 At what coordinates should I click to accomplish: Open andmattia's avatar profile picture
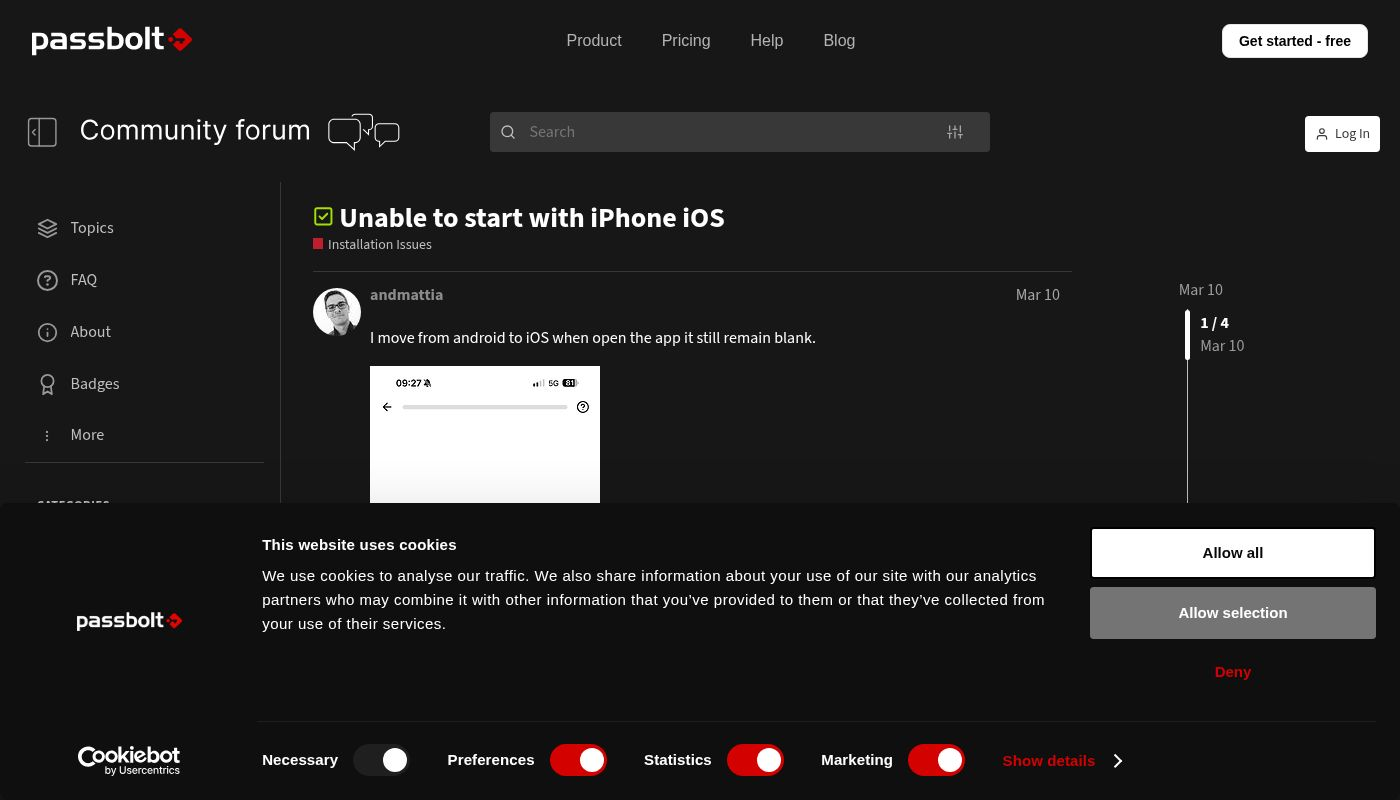click(337, 312)
